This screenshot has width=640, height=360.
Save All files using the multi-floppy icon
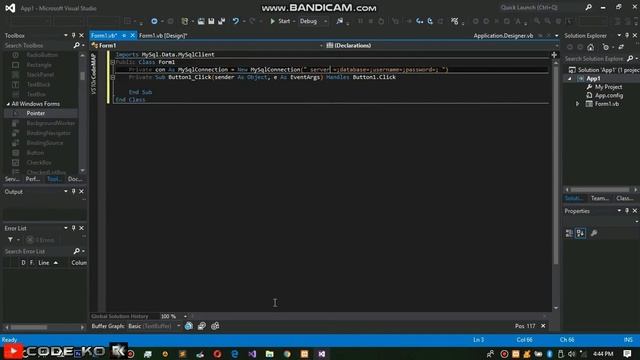click(x=222, y=21)
